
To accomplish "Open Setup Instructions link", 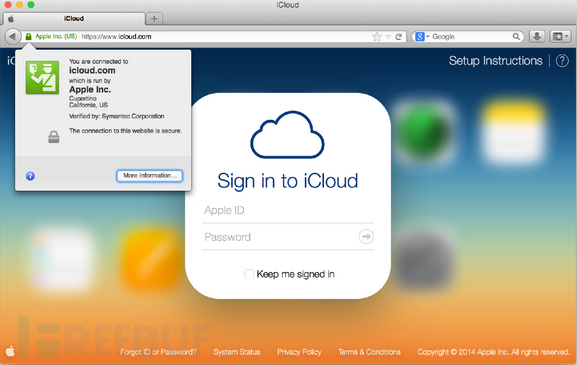I will coord(495,61).
